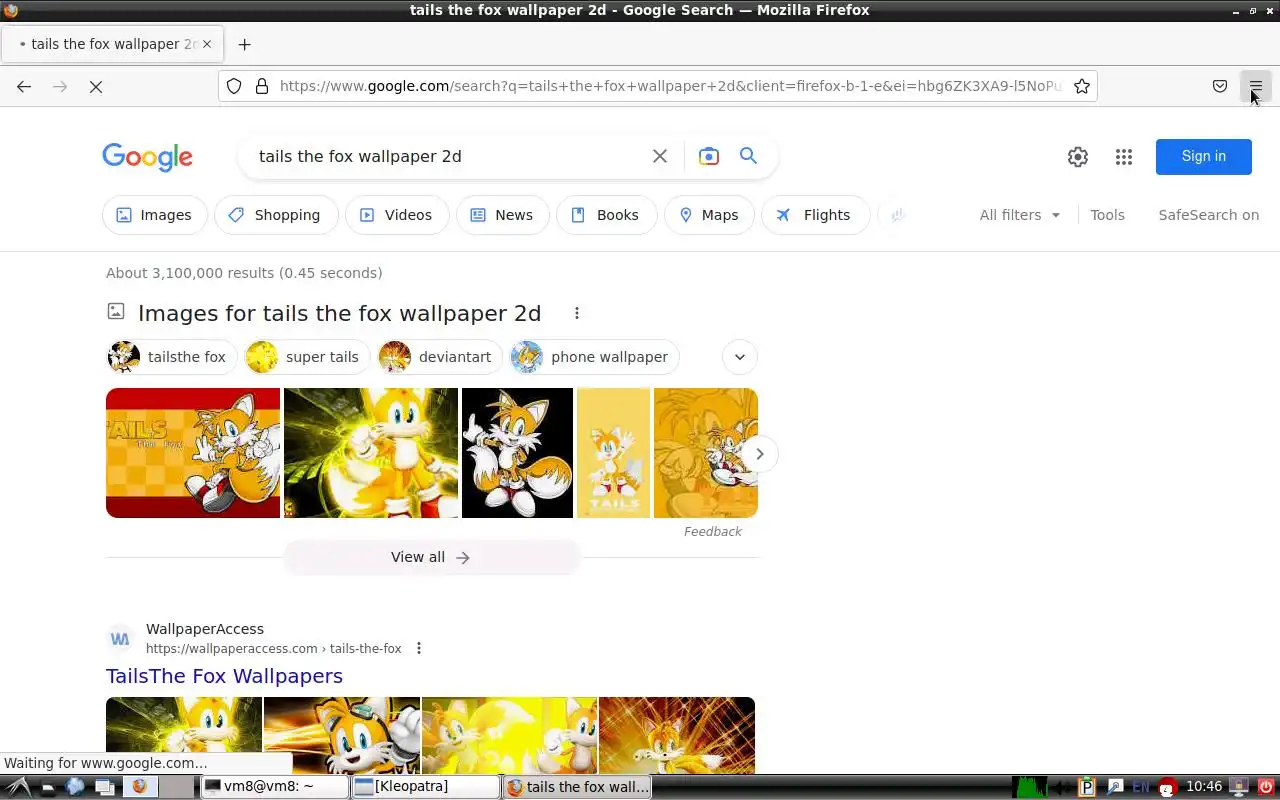Open the black background Tails thumbnail
The width and height of the screenshot is (1280, 800).
pos(517,453)
